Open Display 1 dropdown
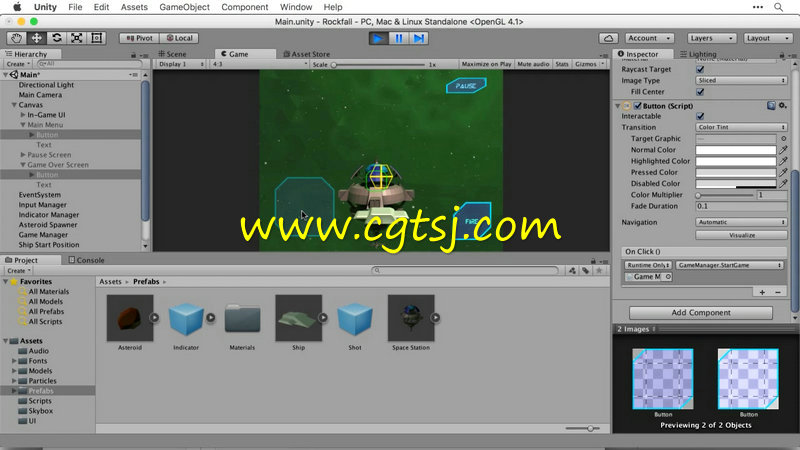 pyautogui.click(x=180, y=64)
